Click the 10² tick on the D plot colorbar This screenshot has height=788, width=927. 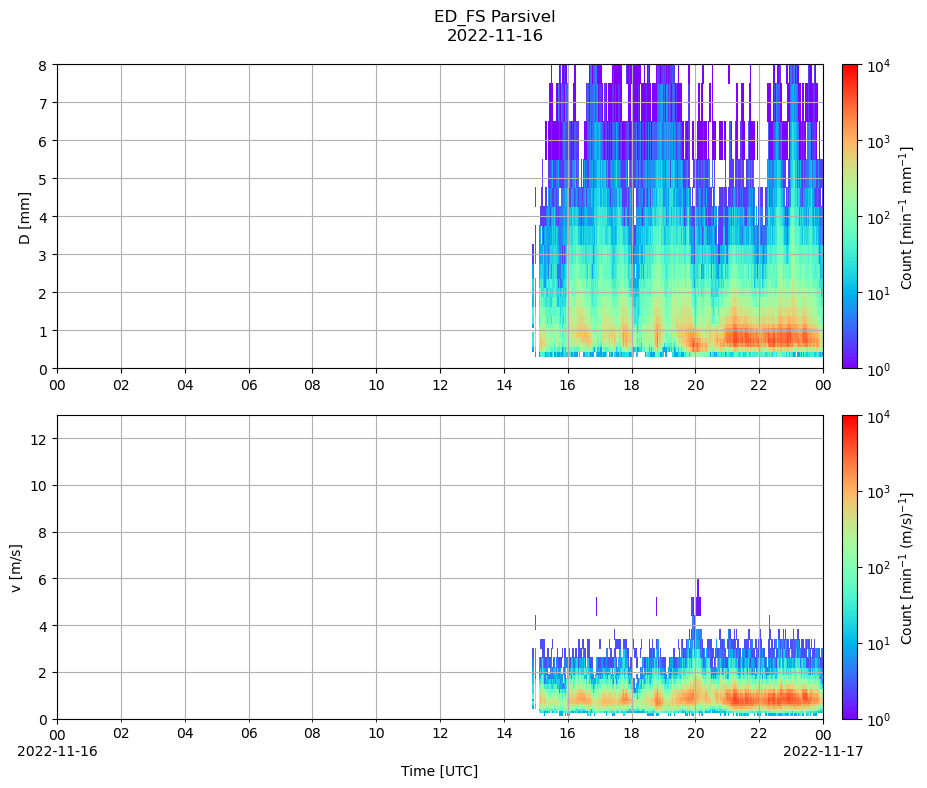[879, 218]
